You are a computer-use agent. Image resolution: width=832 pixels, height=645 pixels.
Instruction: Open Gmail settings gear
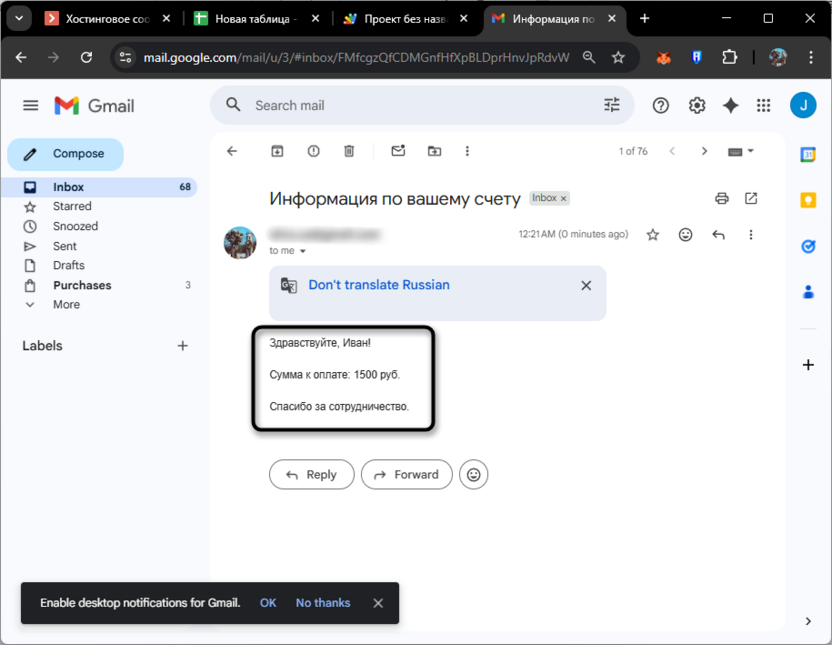[697, 105]
